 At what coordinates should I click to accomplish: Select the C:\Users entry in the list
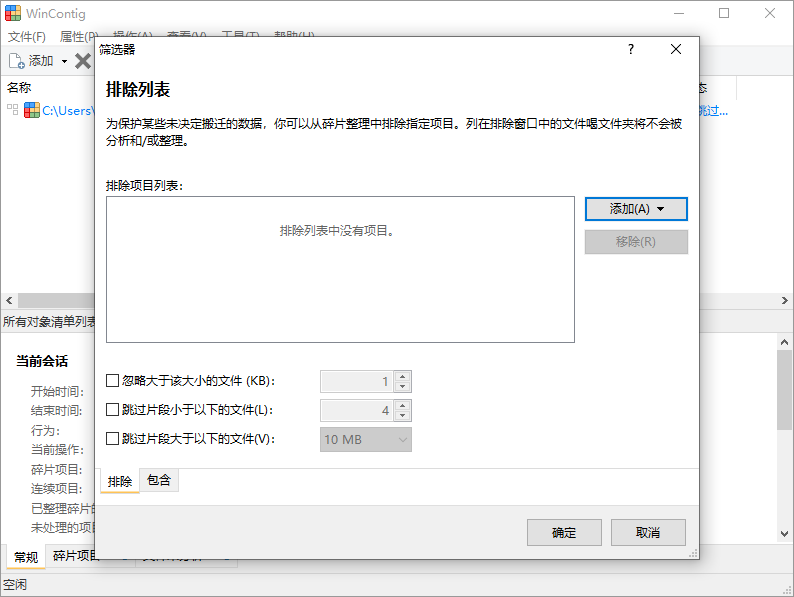pos(67,110)
